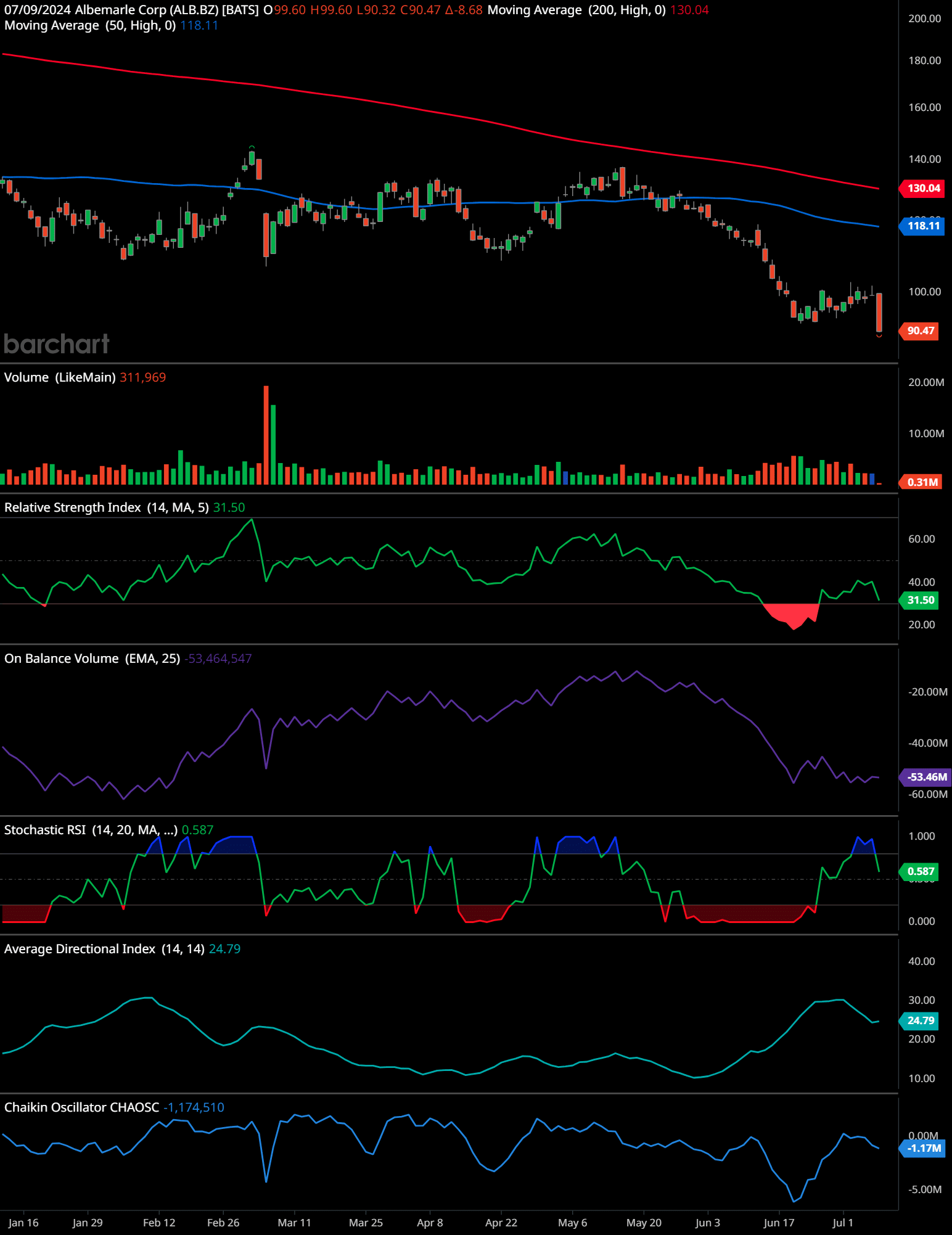The width and height of the screenshot is (952, 1235).
Task: Click the red oversold RSI shaded area
Action: pos(791,615)
